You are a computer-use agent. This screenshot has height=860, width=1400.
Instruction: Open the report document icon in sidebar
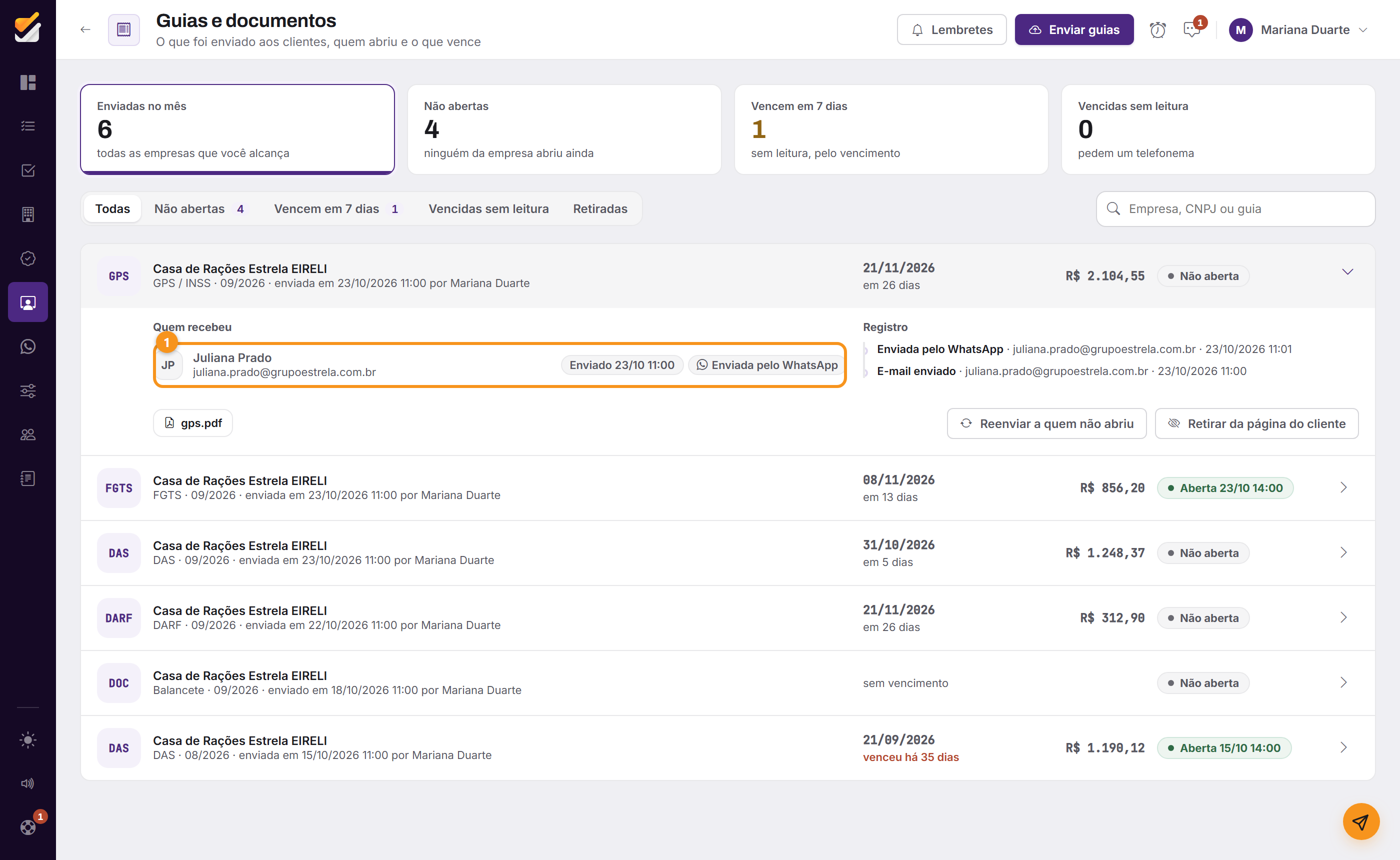(x=28, y=479)
